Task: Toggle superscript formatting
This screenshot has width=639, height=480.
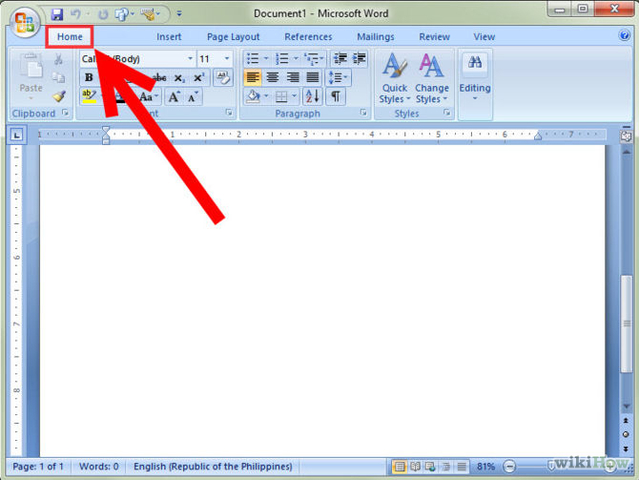Action: pyautogui.click(x=199, y=77)
